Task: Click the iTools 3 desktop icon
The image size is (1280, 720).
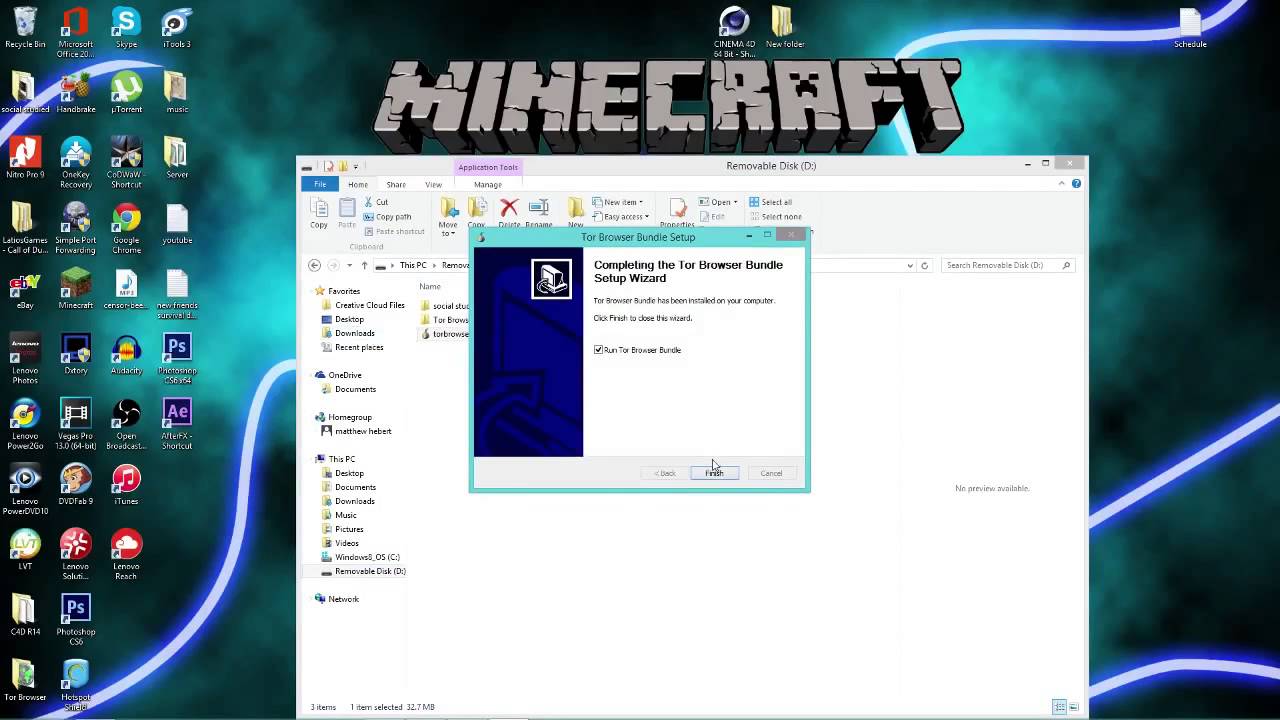Action: [x=176, y=28]
